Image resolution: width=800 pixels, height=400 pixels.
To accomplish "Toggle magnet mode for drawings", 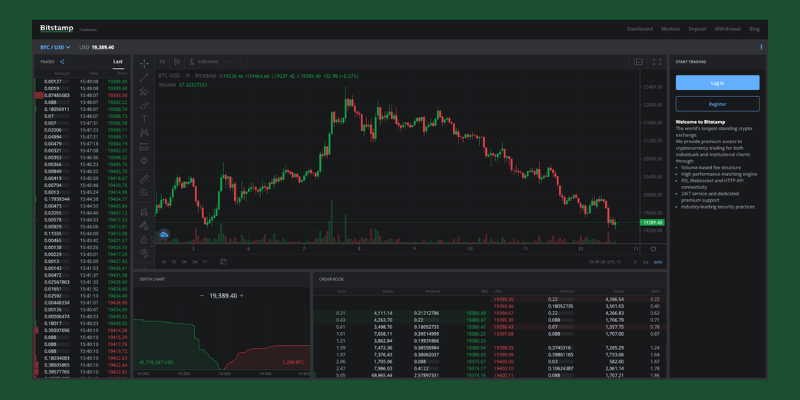I will [145, 211].
